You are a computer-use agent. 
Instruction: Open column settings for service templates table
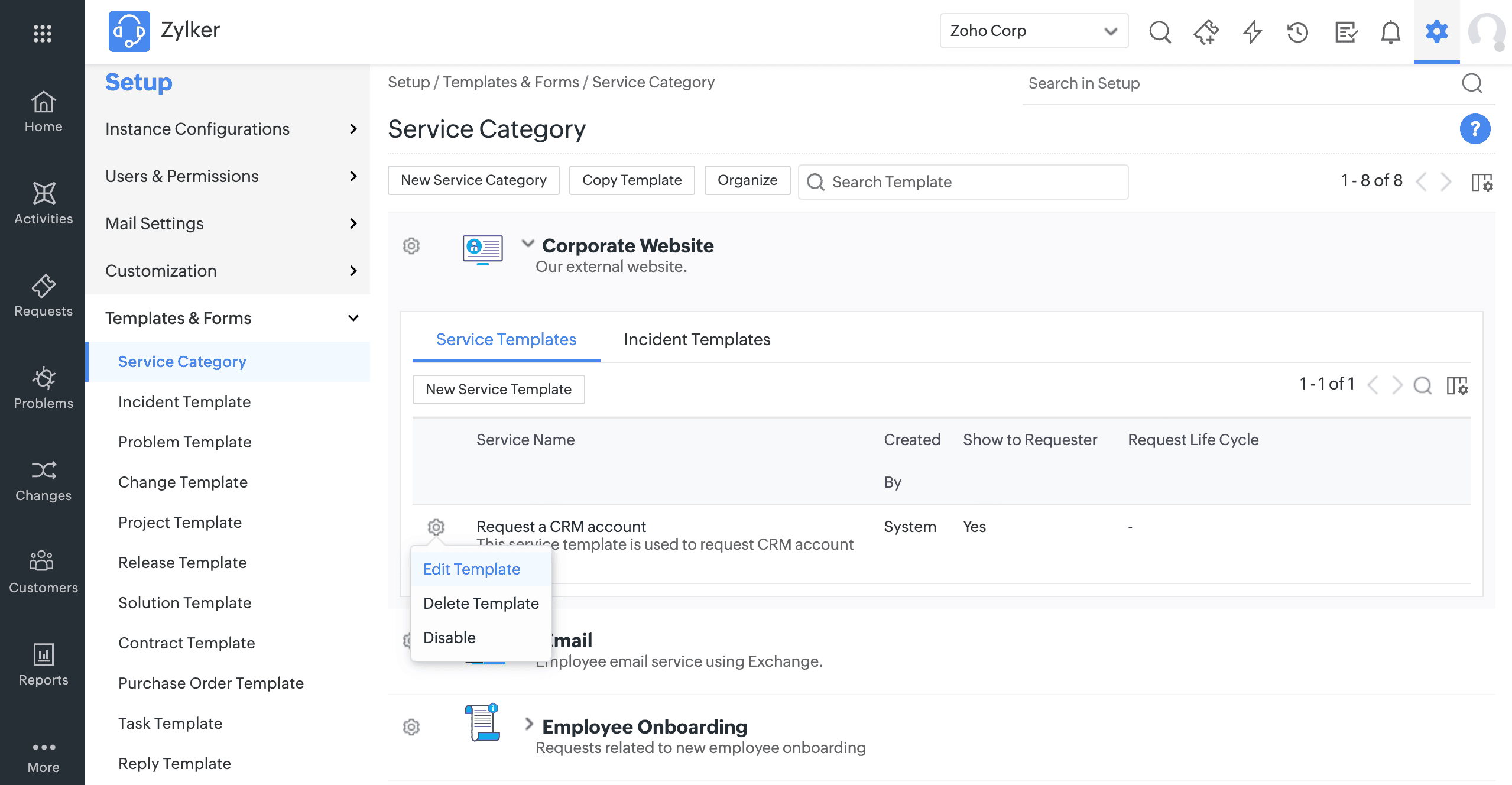(x=1457, y=385)
